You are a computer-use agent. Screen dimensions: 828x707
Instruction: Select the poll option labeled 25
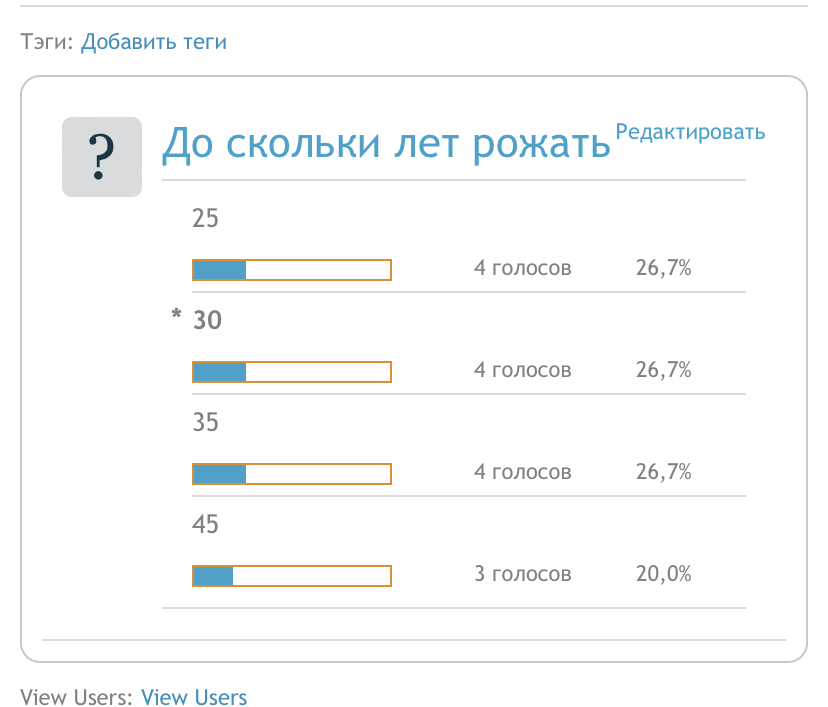coord(205,218)
